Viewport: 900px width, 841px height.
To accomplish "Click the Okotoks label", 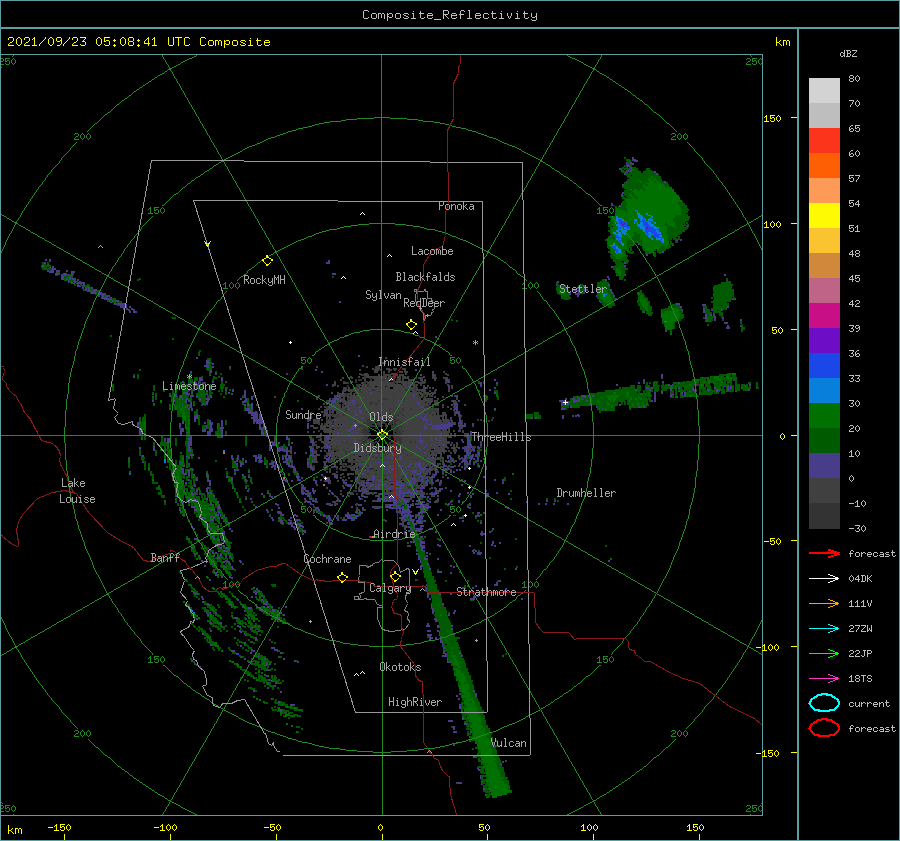I will tap(400, 667).
